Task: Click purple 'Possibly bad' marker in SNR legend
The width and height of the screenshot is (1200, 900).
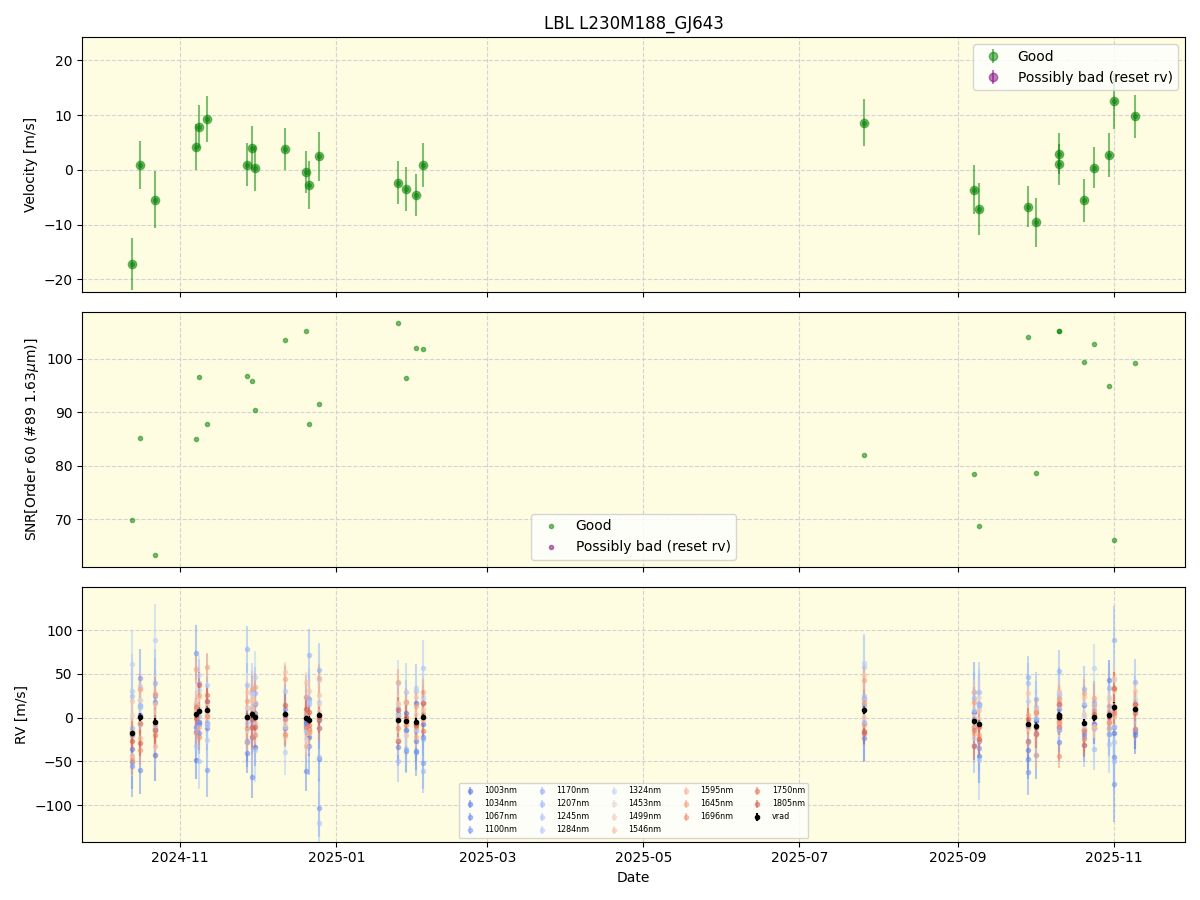Action: point(551,546)
